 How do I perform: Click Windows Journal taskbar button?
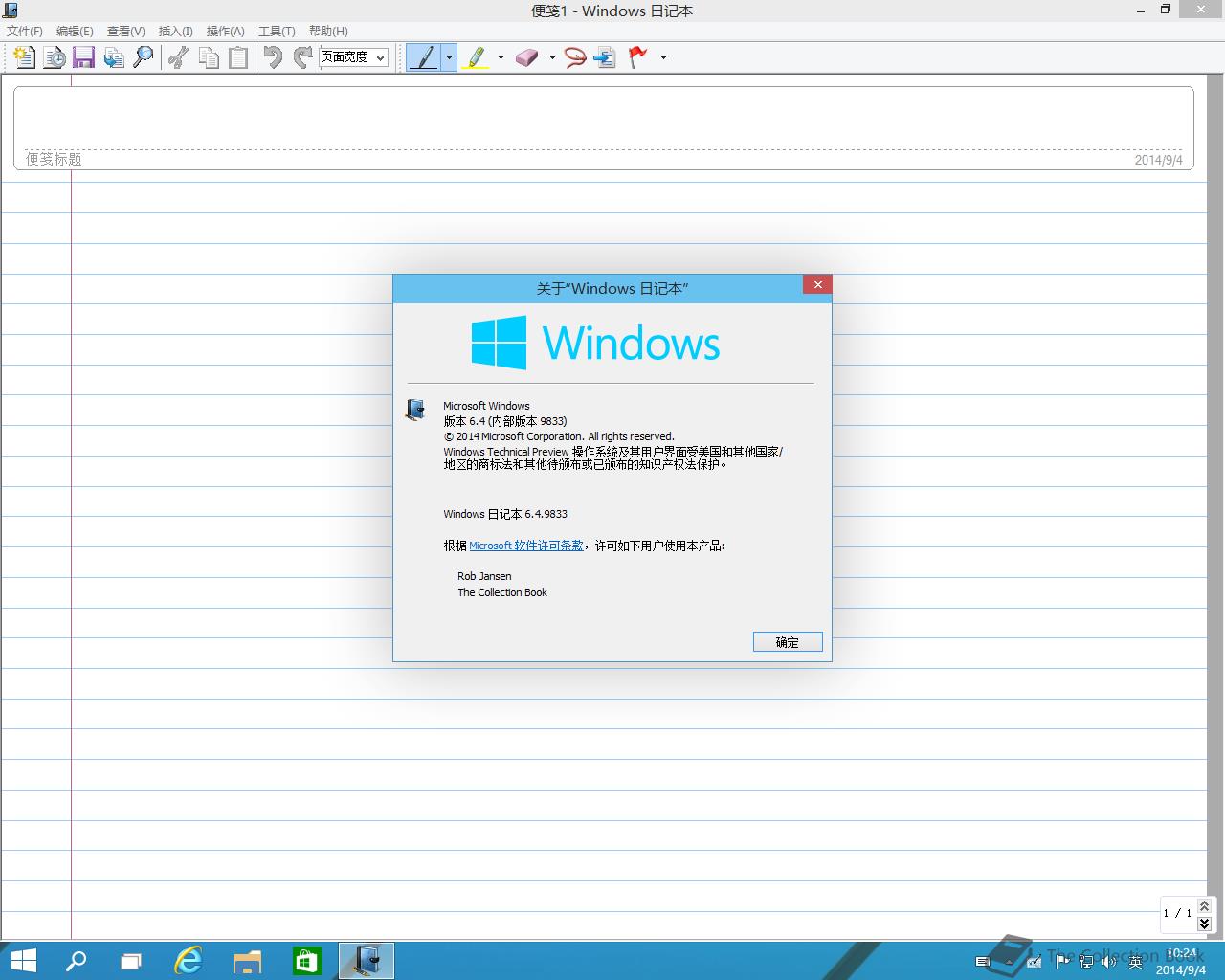(x=366, y=961)
